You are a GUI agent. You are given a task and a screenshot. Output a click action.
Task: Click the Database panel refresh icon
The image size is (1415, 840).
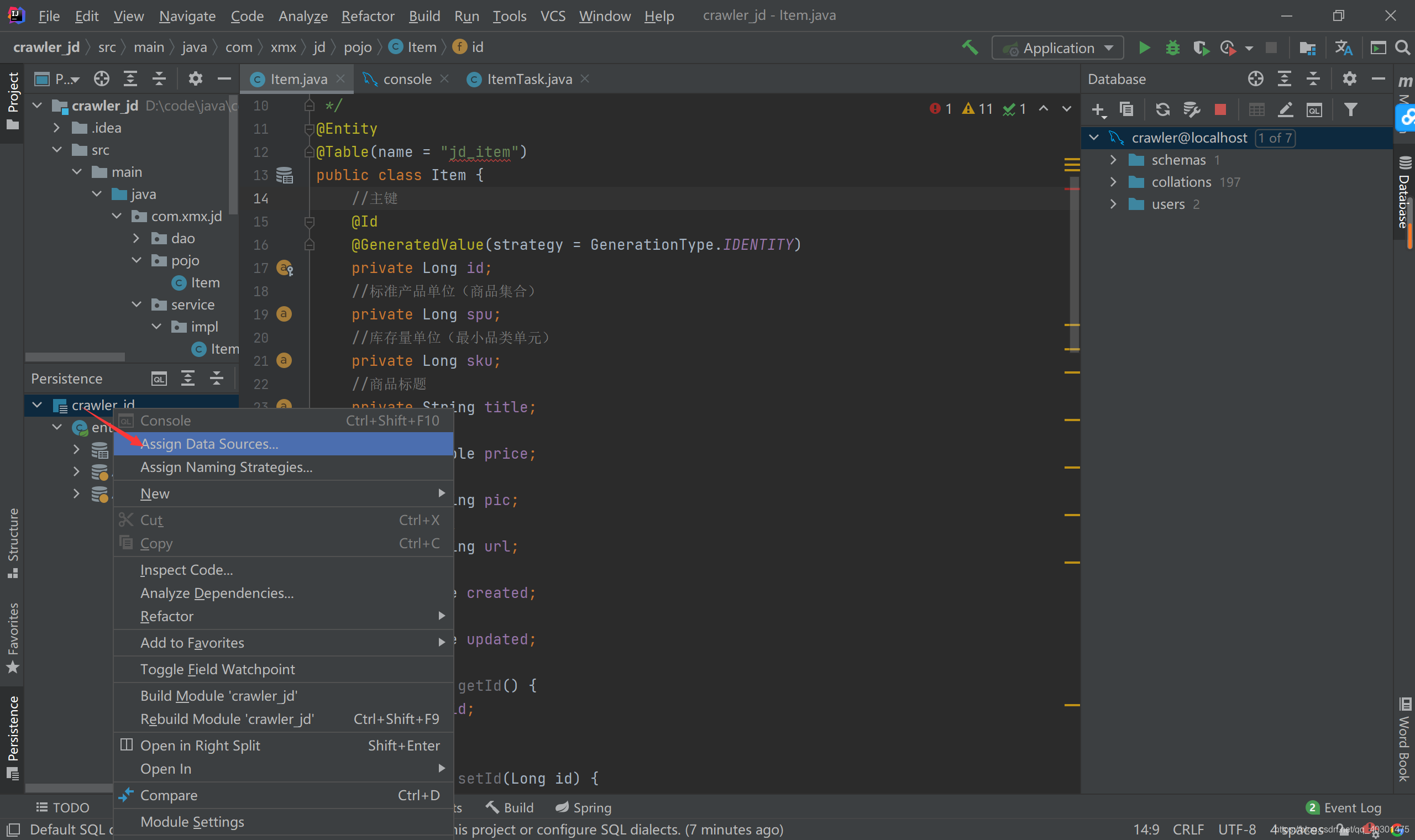pos(1162,109)
